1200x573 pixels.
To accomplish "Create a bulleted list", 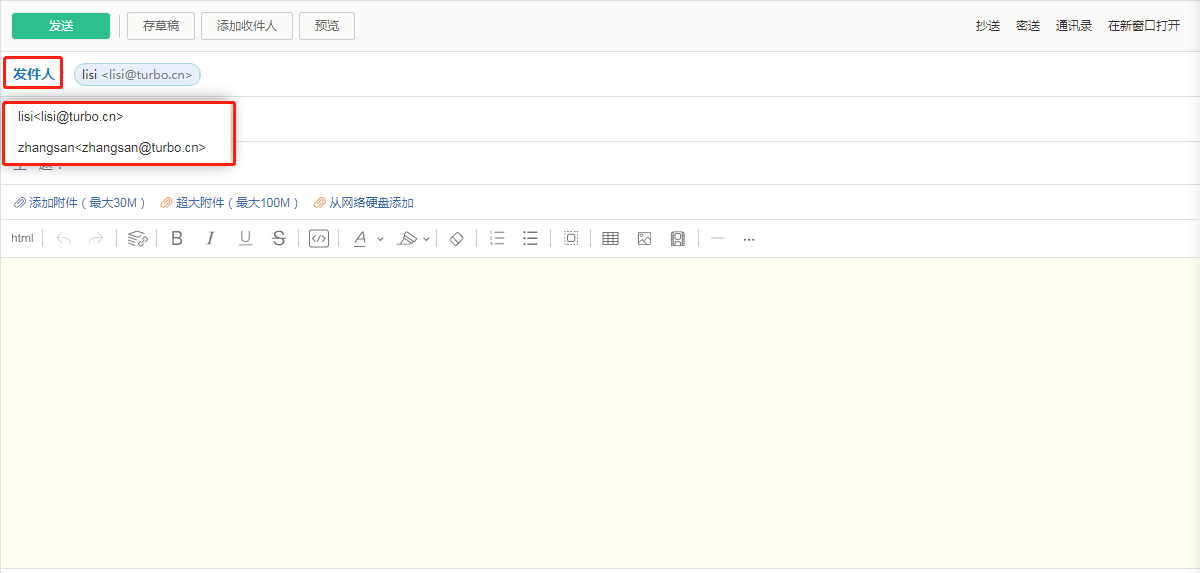I will [530, 238].
